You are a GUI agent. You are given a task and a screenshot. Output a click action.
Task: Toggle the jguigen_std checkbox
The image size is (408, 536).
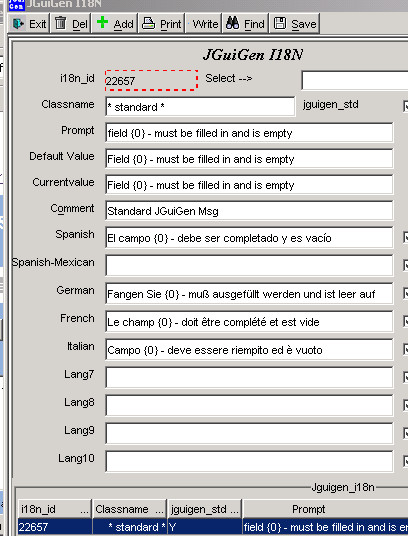[x=406, y=106]
